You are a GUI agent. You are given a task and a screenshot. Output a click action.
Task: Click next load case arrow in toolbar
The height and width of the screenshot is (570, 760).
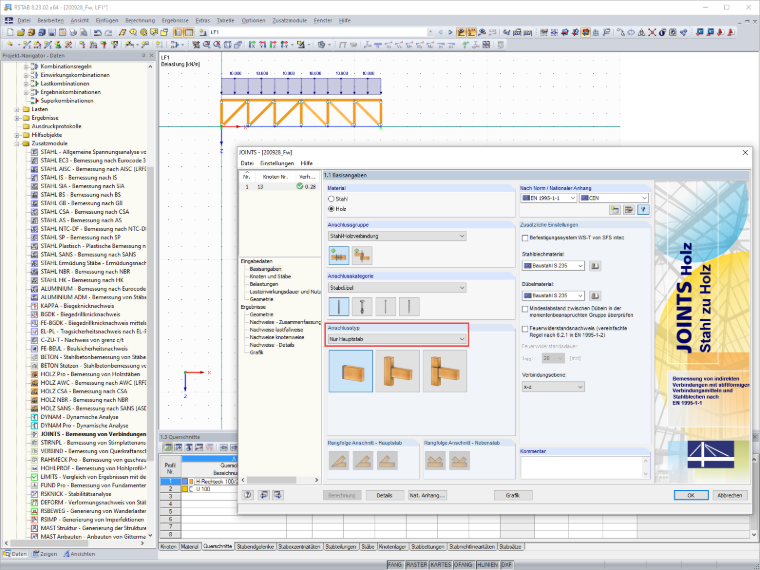point(450,32)
